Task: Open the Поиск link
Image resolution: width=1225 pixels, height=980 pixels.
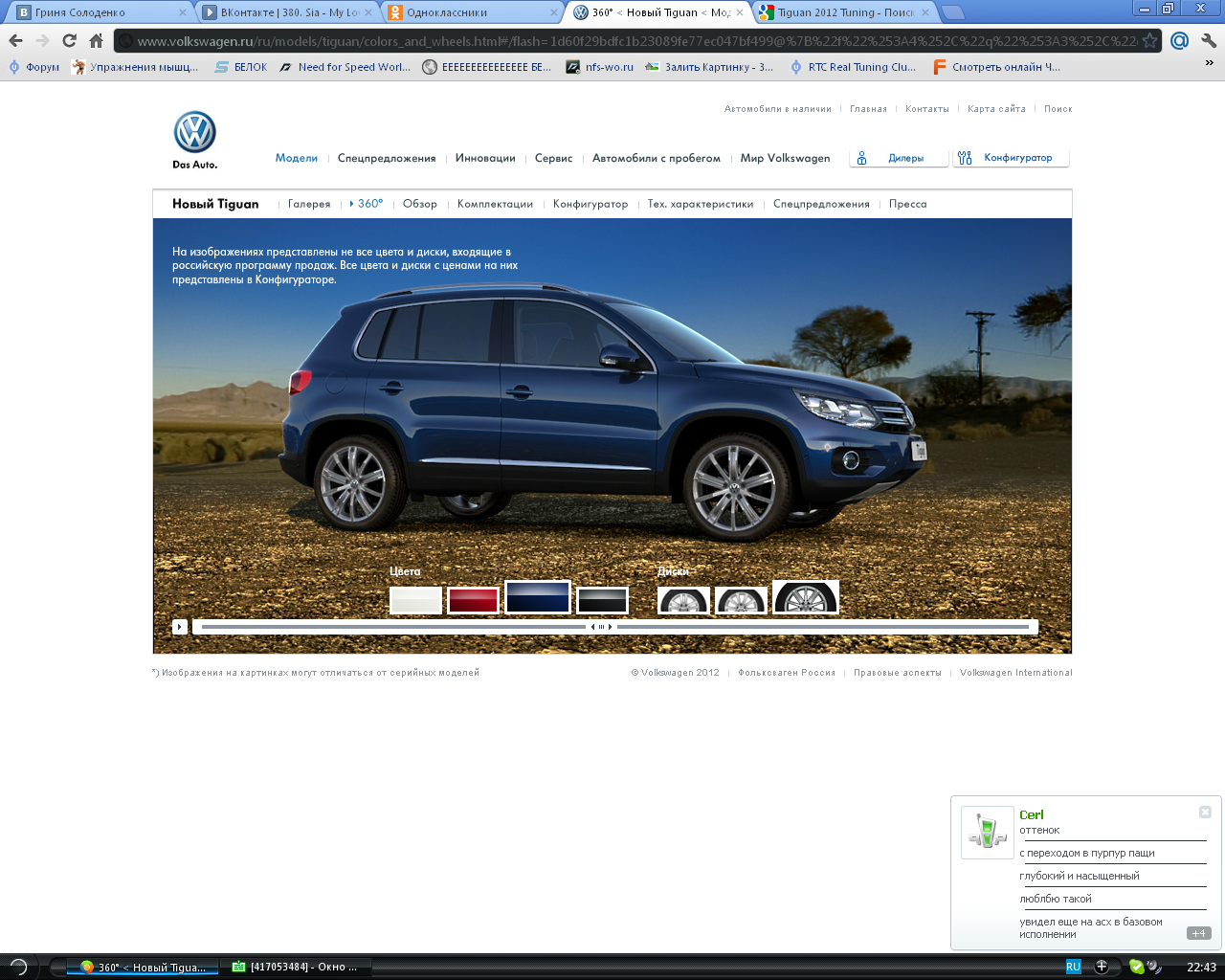Action: (1058, 109)
